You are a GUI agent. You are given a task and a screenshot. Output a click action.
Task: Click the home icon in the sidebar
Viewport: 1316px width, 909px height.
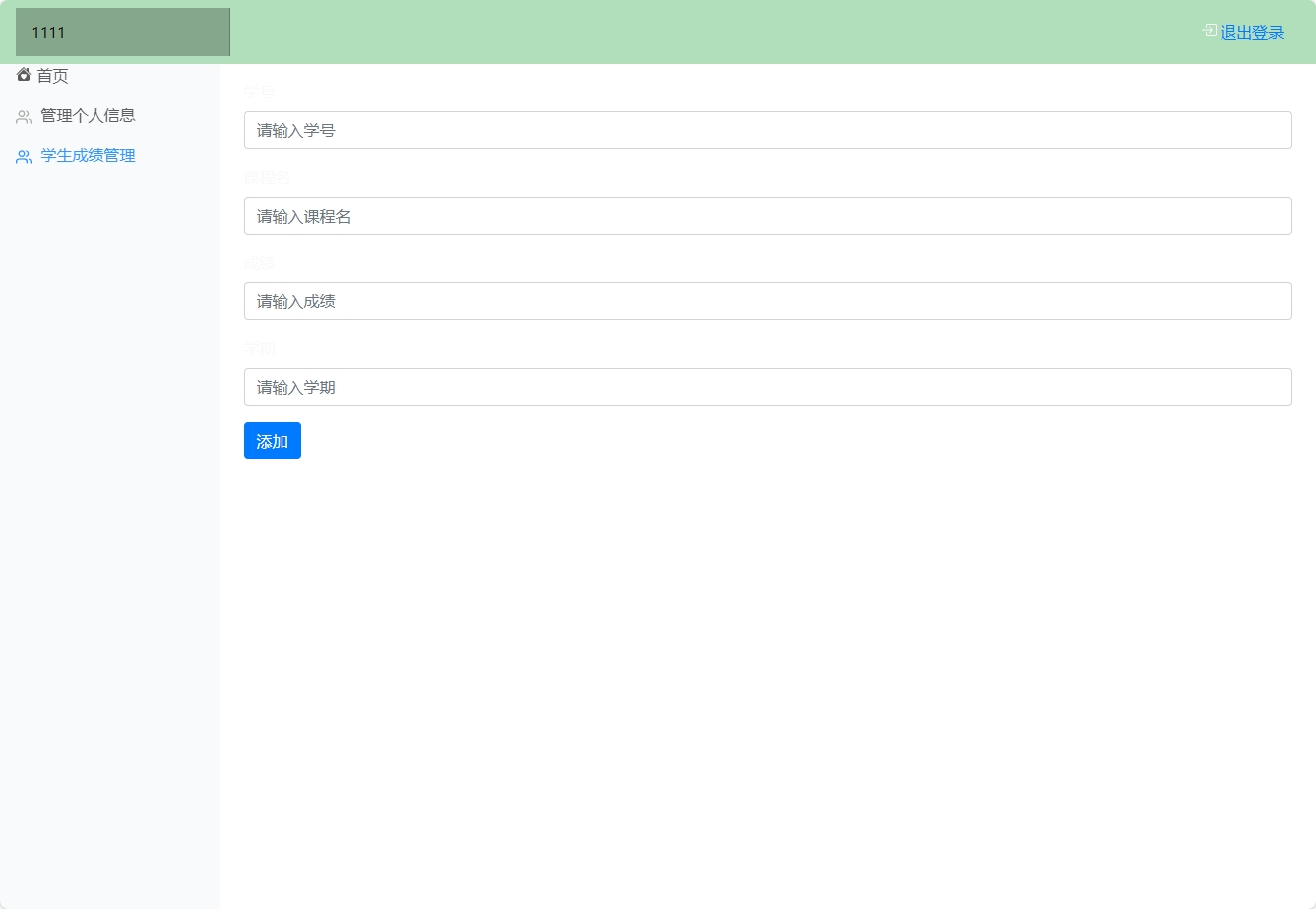point(23,74)
